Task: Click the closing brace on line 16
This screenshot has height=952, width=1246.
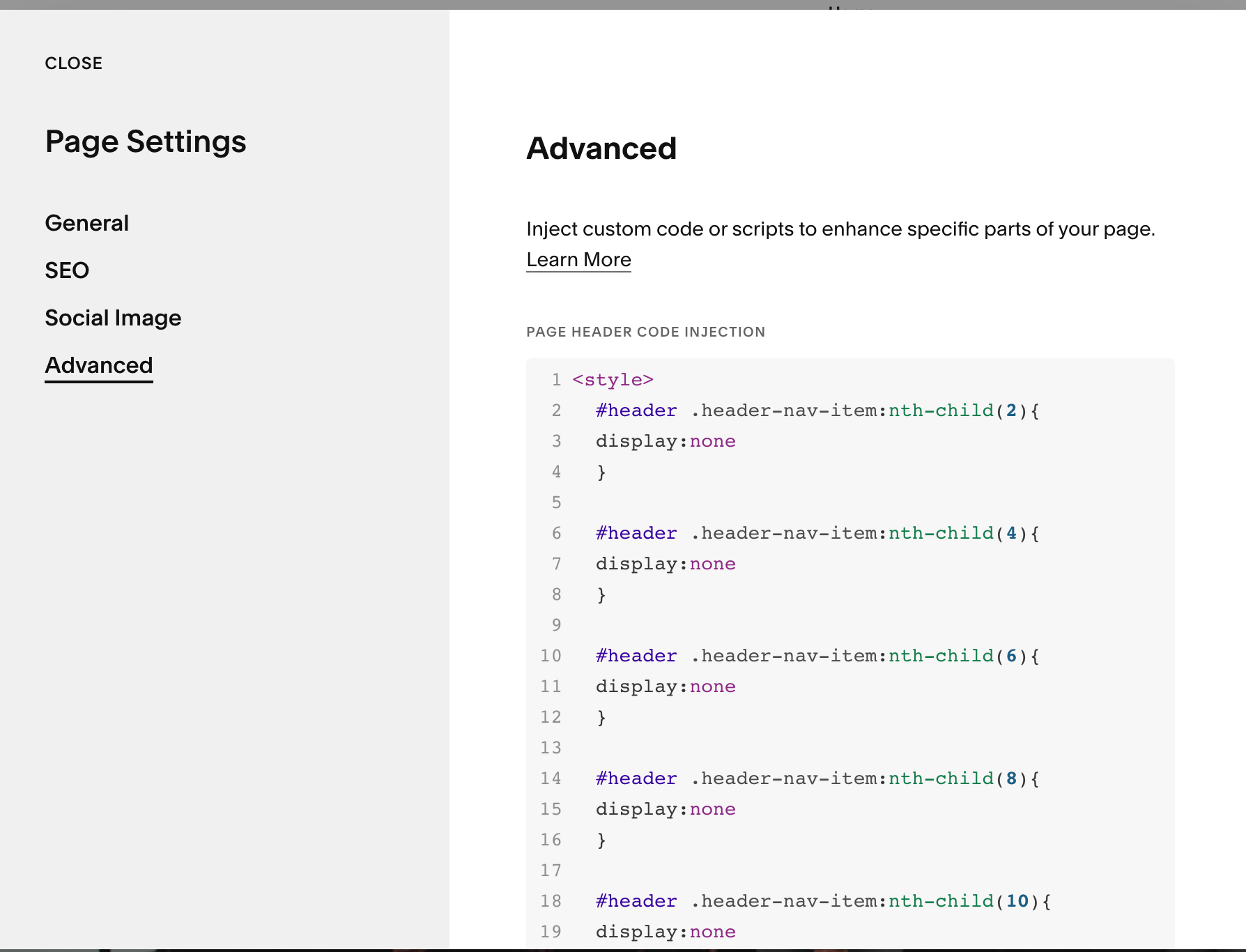Action: point(601,840)
